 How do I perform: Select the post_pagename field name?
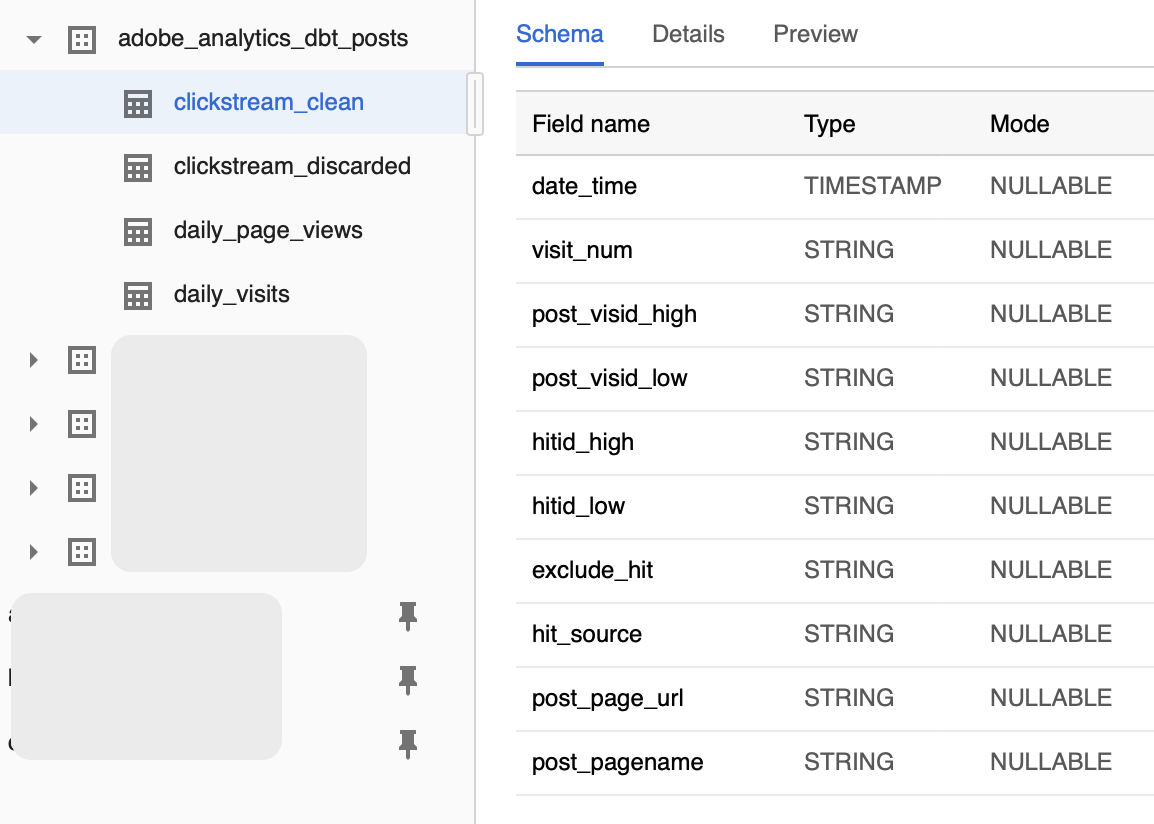tap(617, 762)
